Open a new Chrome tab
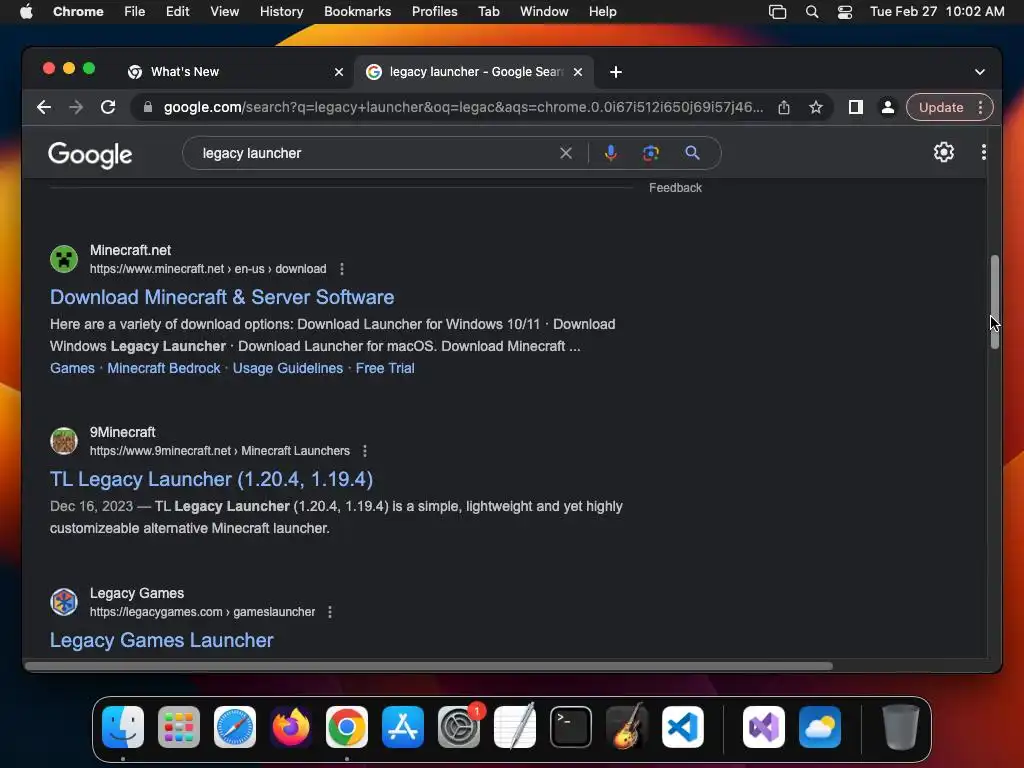The image size is (1024, 768). pos(616,72)
